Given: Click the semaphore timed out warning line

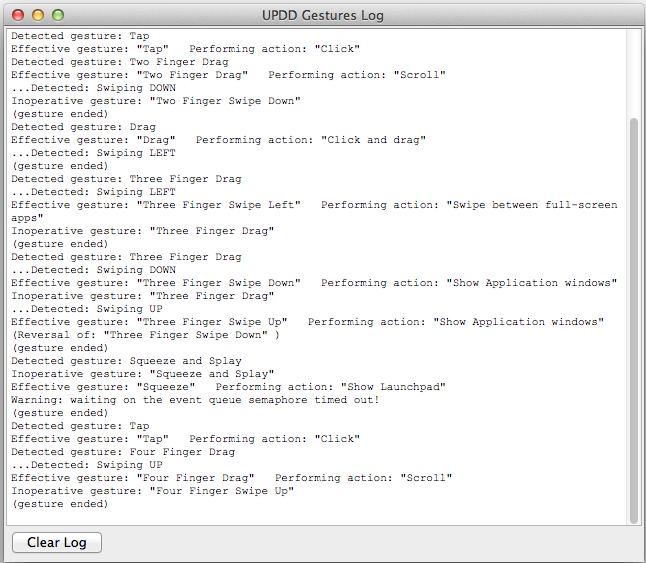Looking at the screenshot, I should point(195,400).
